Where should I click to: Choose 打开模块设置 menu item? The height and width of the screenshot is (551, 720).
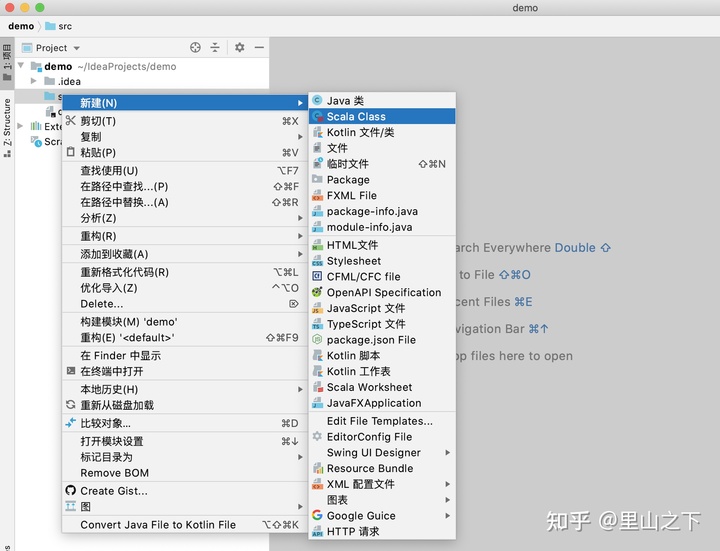click(184, 441)
